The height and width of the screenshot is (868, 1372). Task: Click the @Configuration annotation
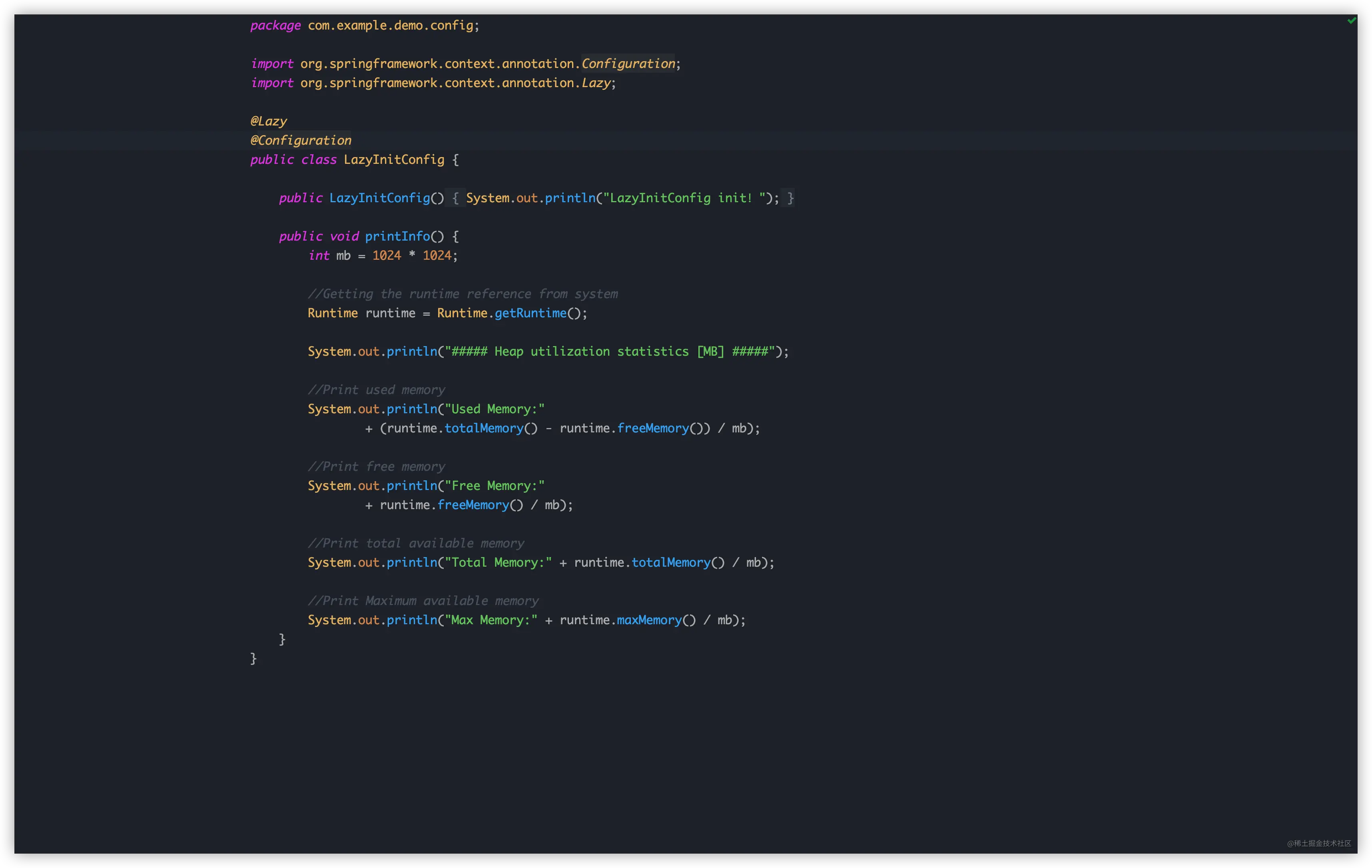pyautogui.click(x=301, y=141)
